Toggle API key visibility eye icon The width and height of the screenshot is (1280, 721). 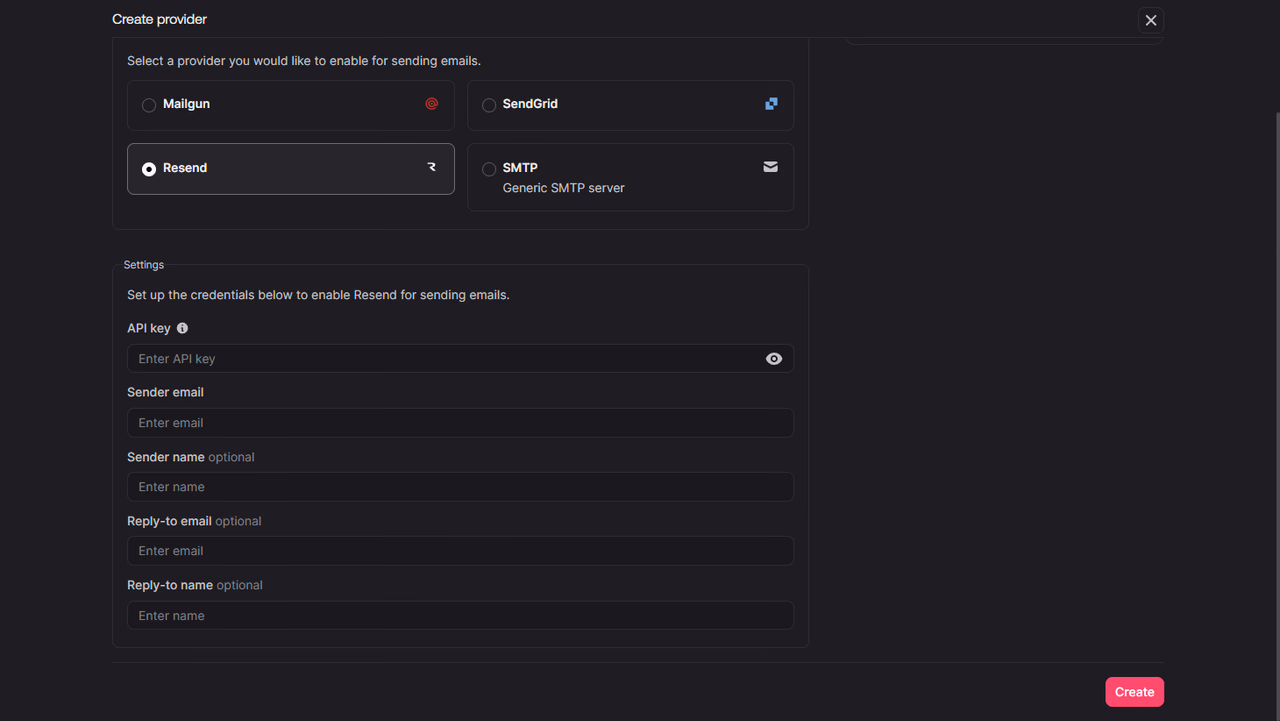[774, 359]
